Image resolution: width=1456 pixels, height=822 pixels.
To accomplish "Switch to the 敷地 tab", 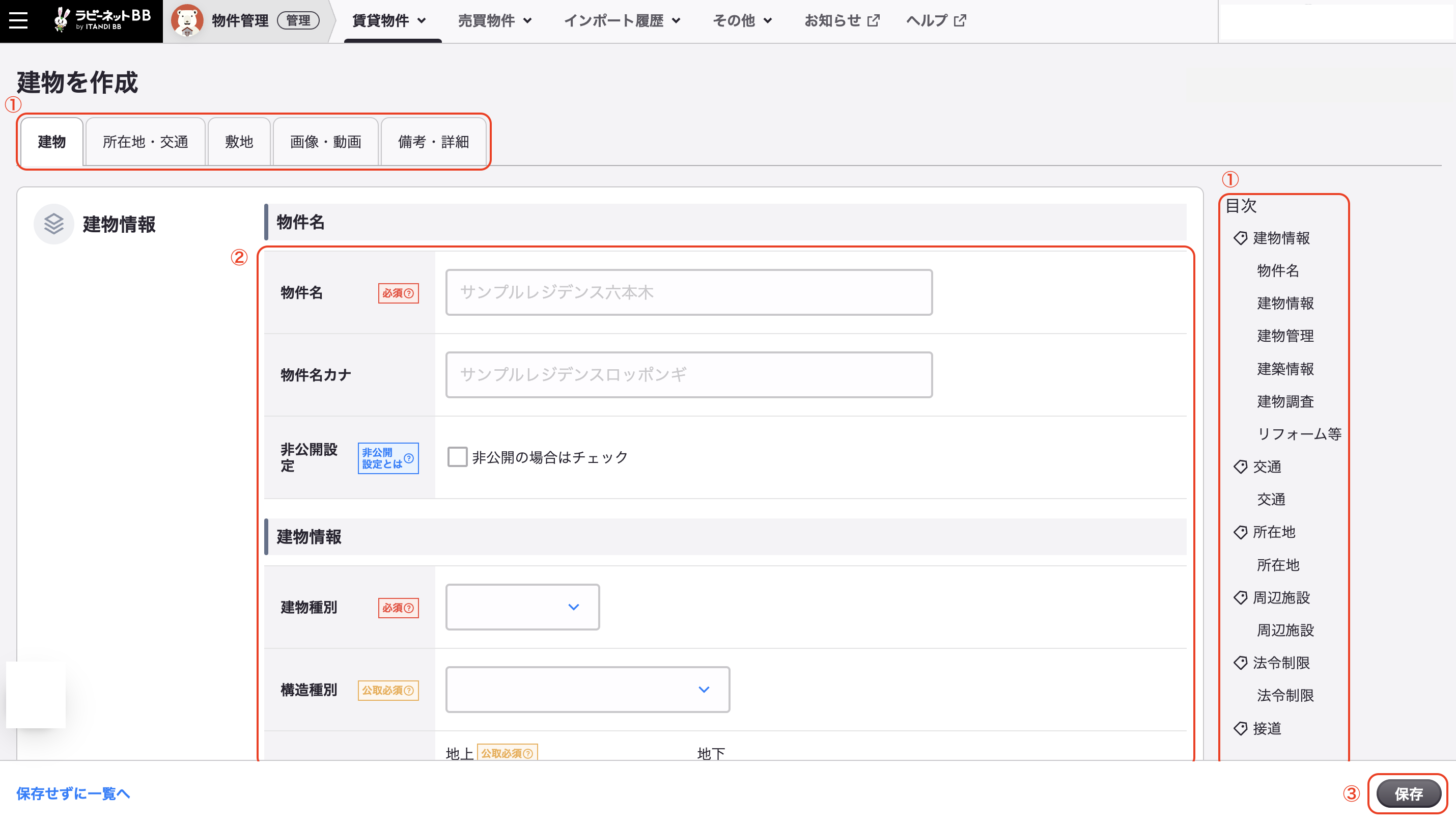I will click(239, 142).
